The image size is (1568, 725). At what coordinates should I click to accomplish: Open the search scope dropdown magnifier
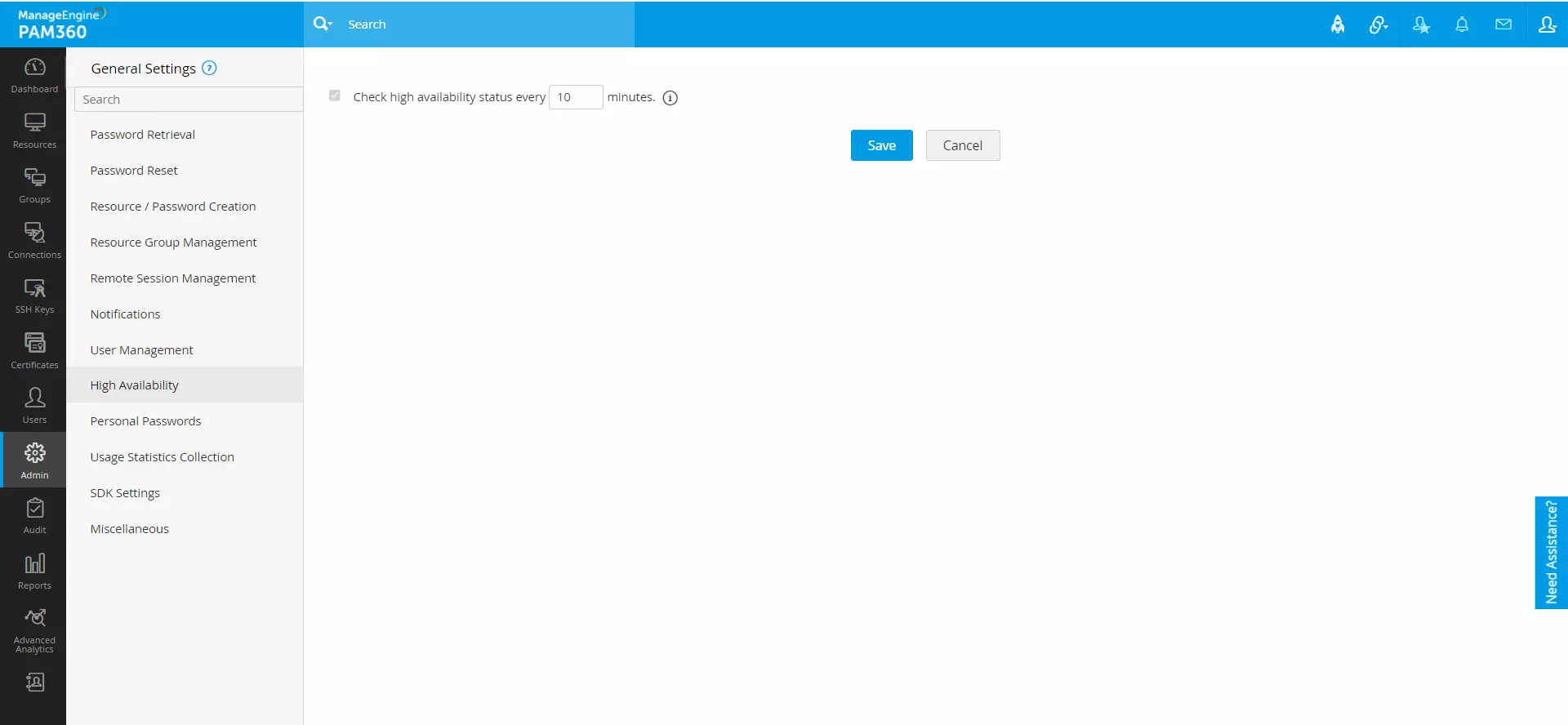pyautogui.click(x=323, y=24)
